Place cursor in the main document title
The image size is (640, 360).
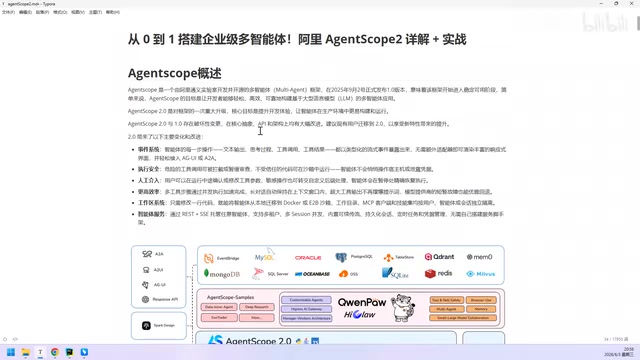tap(297, 40)
